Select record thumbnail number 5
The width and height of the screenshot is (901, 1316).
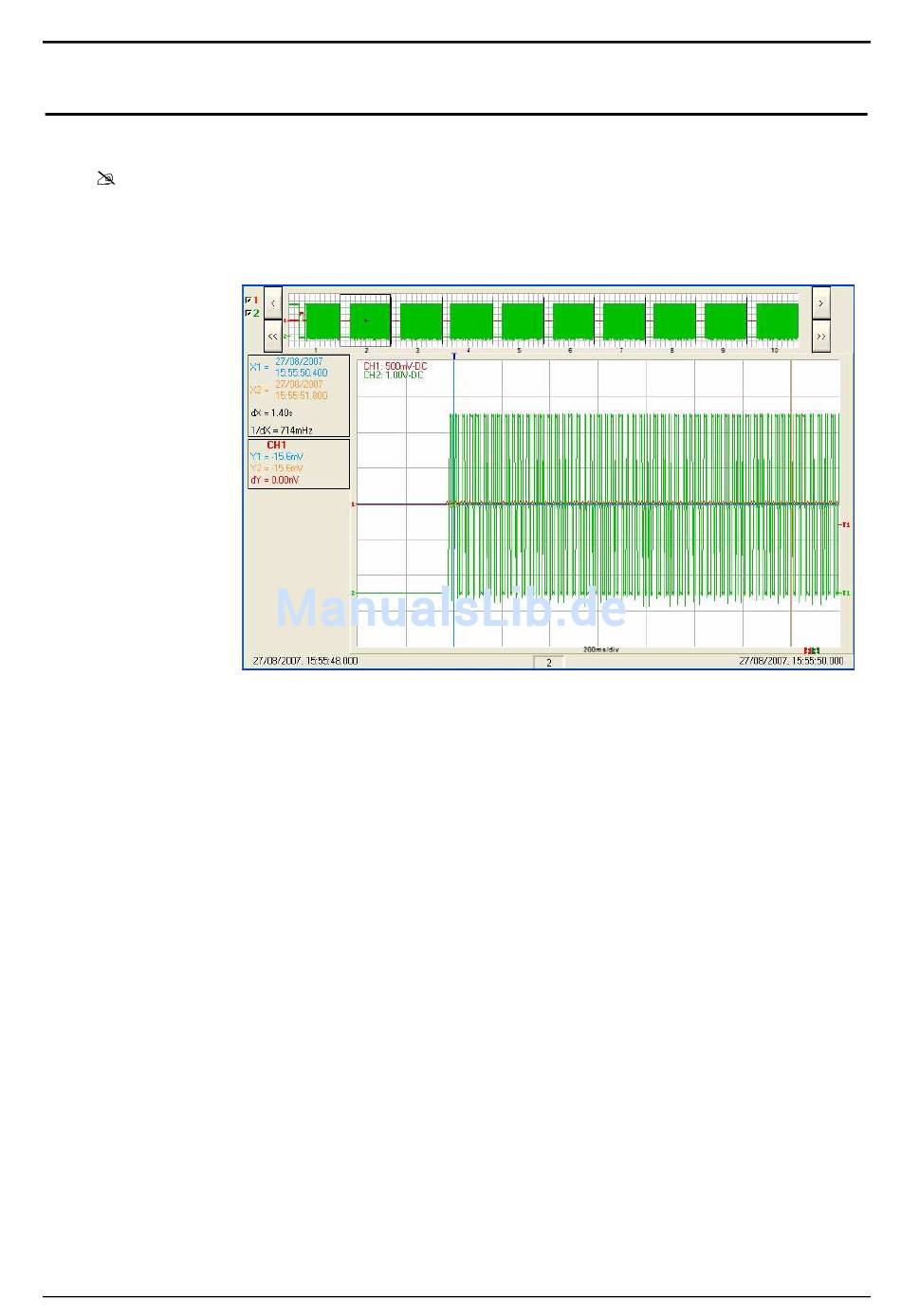(522, 321)
